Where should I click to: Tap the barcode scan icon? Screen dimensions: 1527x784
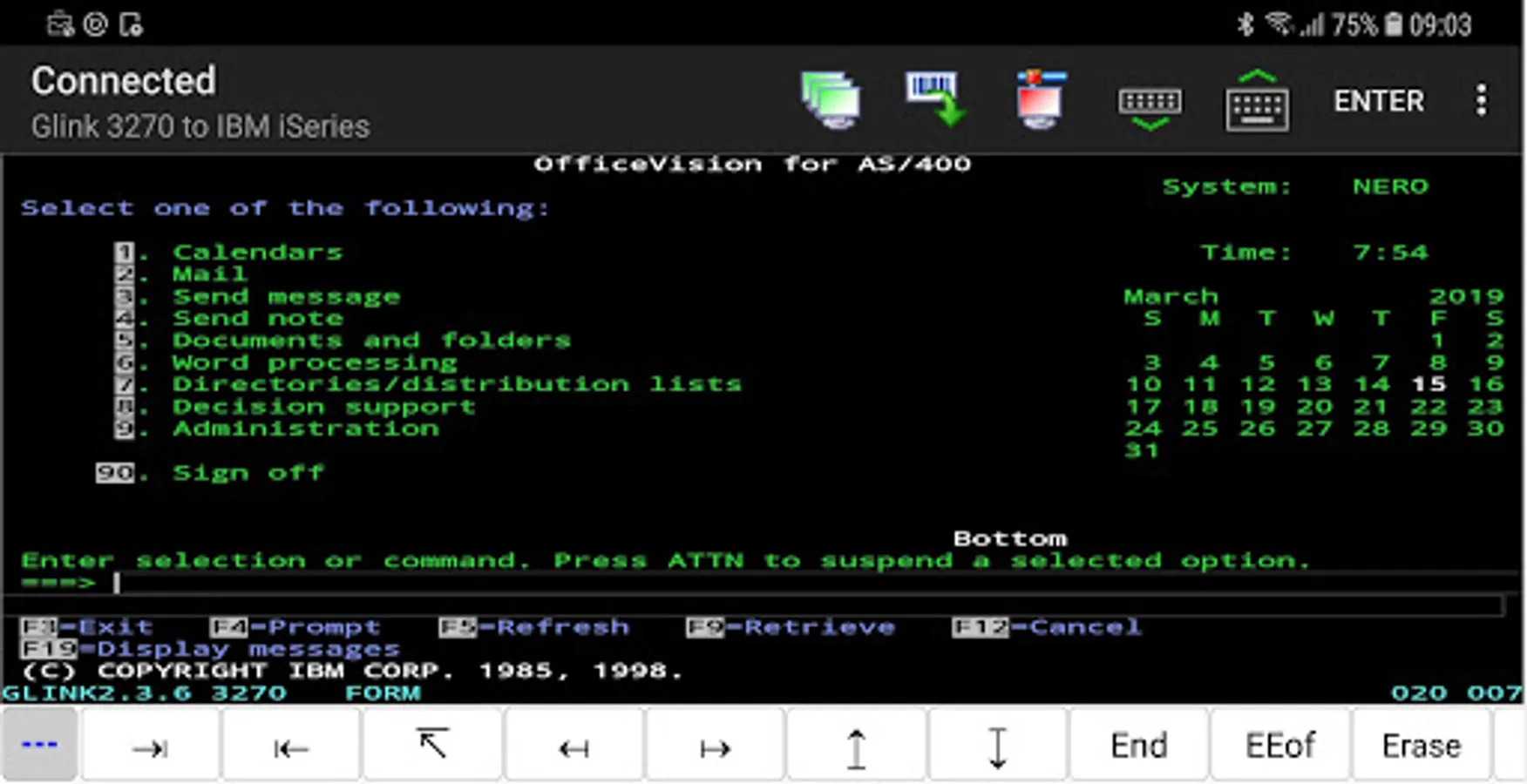[x=935, y=99]
